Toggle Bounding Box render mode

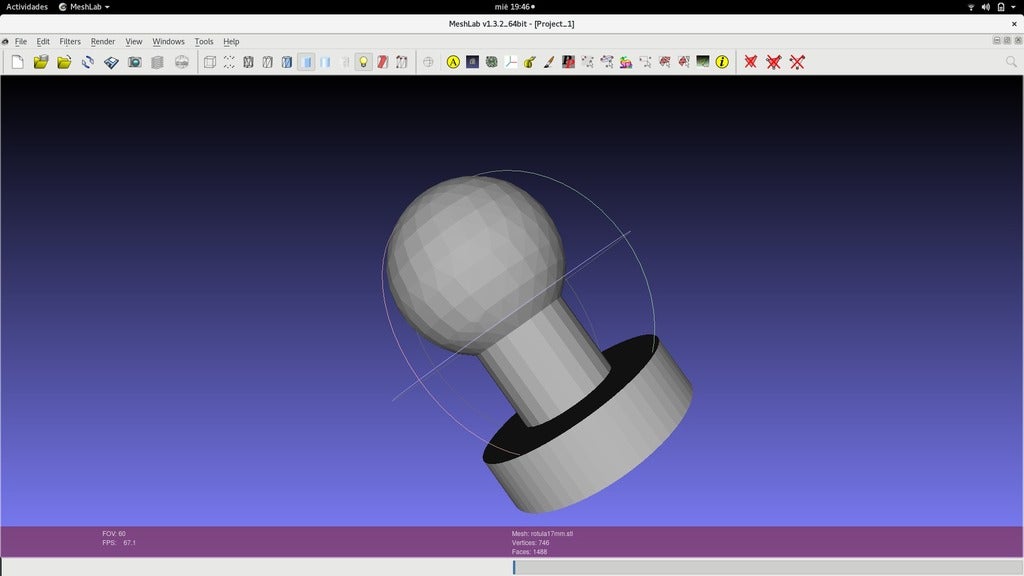coord(210,62)
